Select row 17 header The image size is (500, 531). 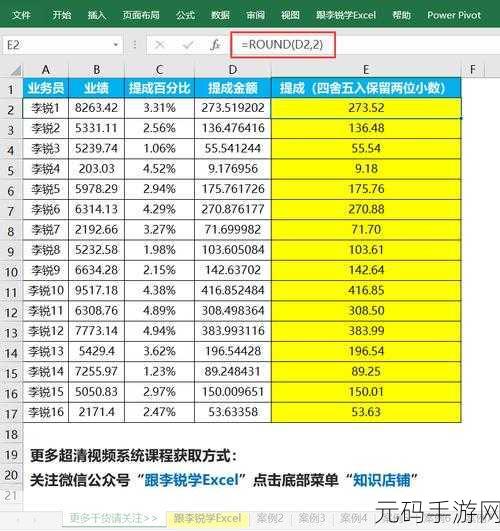click(11, 414)
